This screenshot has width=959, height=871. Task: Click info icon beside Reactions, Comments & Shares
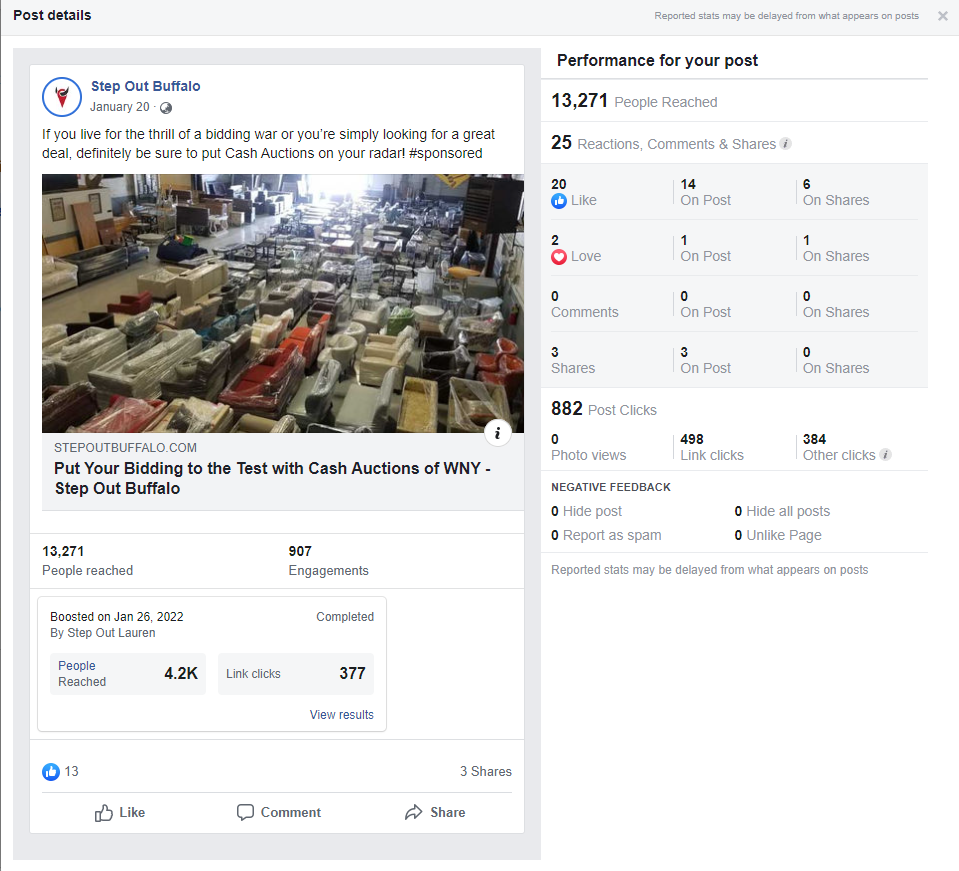[x=786, y=144]
